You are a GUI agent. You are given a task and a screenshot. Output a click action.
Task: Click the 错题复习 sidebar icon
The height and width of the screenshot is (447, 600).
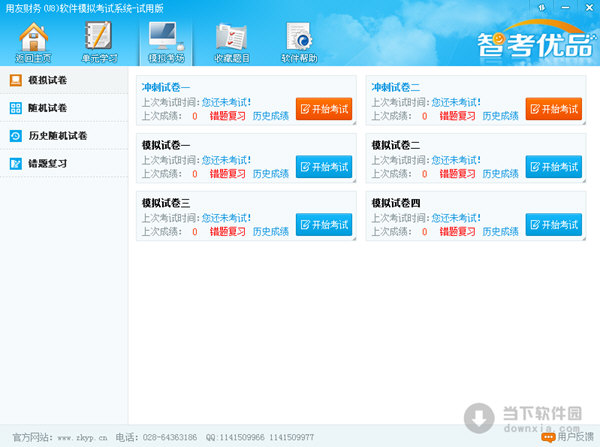[x=16, y=164]
